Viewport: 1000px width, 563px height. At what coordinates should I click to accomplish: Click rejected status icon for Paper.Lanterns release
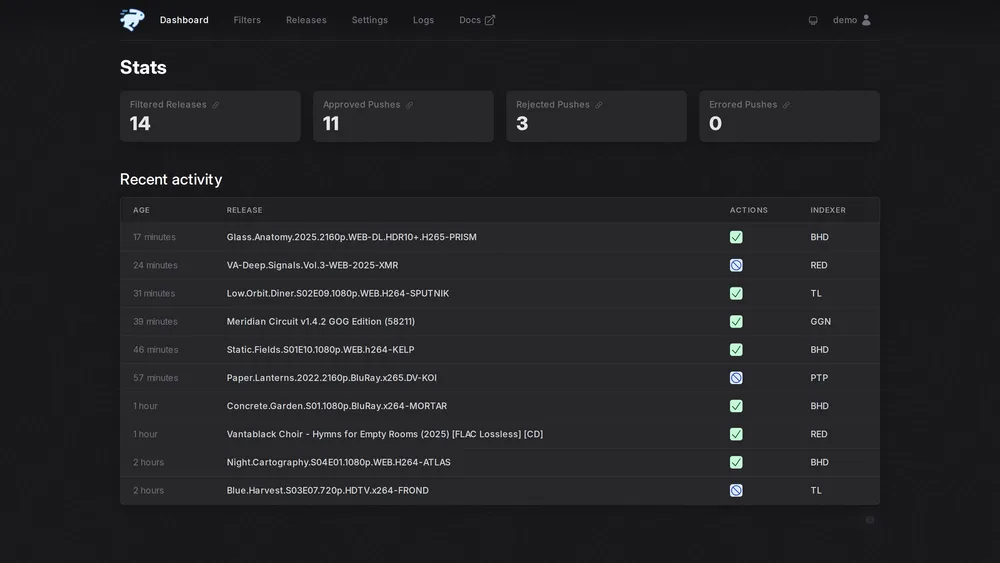tap(736, 377)
